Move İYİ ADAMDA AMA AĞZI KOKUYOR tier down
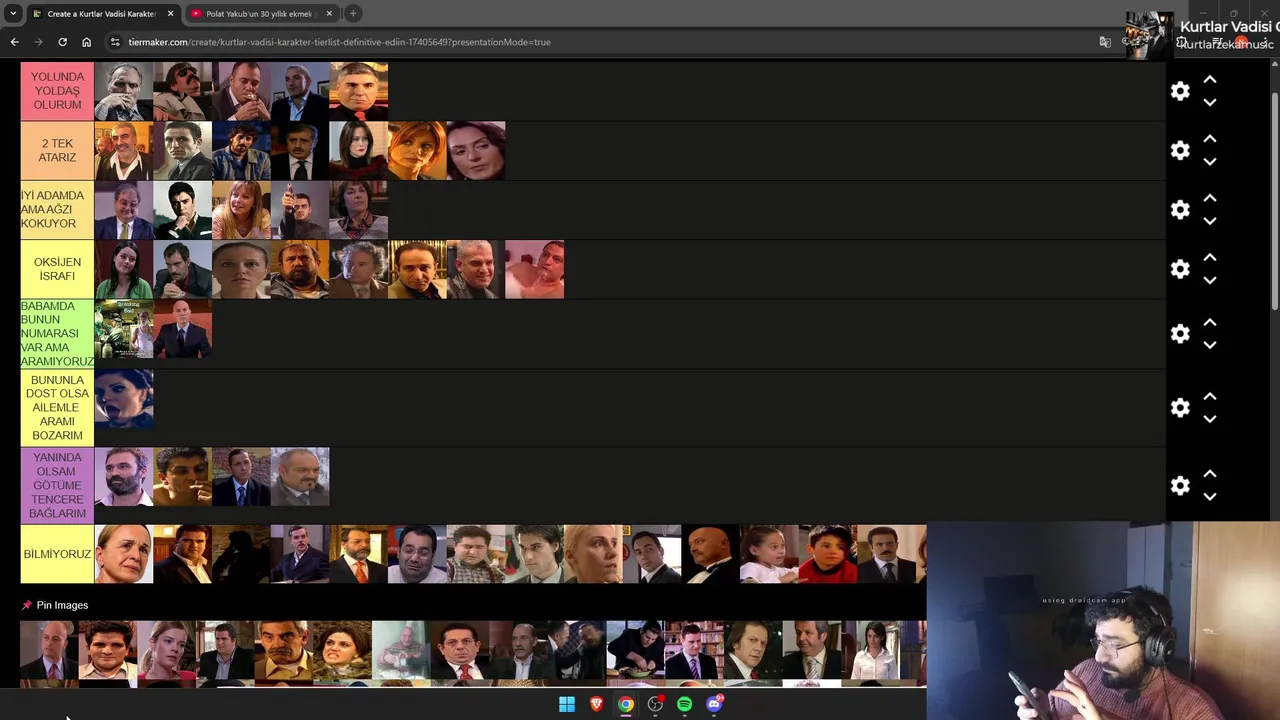This screenshot has height=720, width=1280. (x=1209, y=221)
